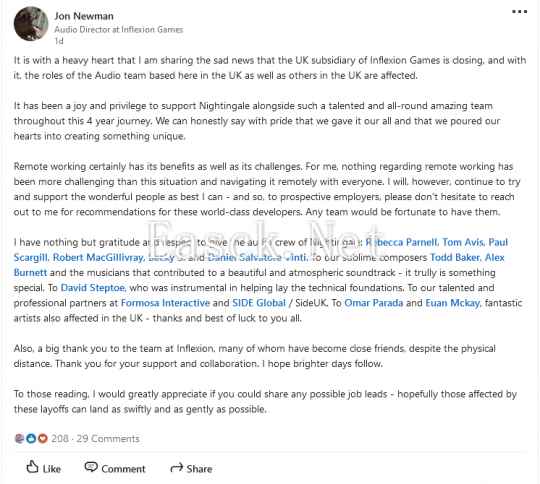Click the Share arrow icon

pyautogui.click(x=177, y=468)
